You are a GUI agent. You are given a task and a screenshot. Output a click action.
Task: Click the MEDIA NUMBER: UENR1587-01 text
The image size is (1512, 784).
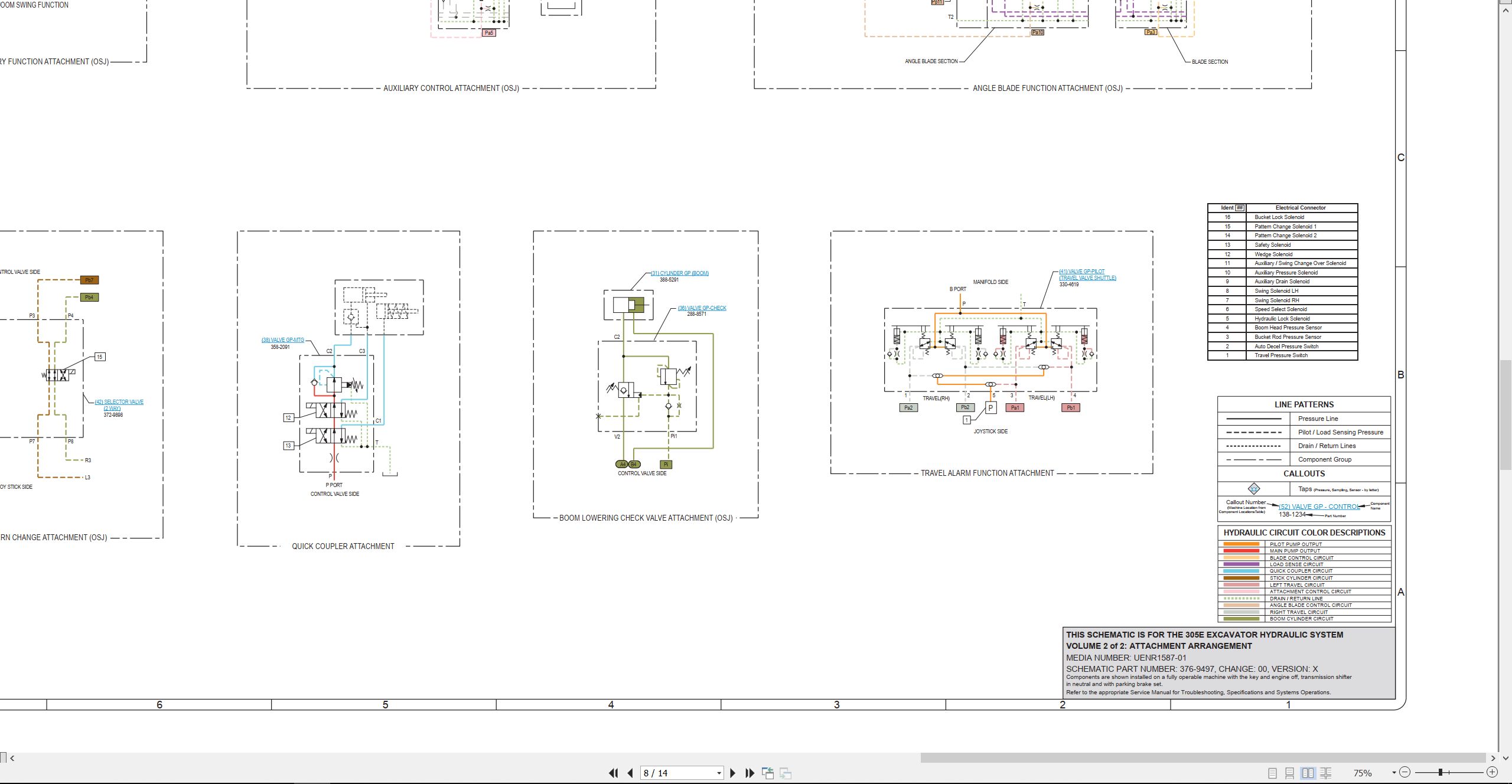(1126, 658)
